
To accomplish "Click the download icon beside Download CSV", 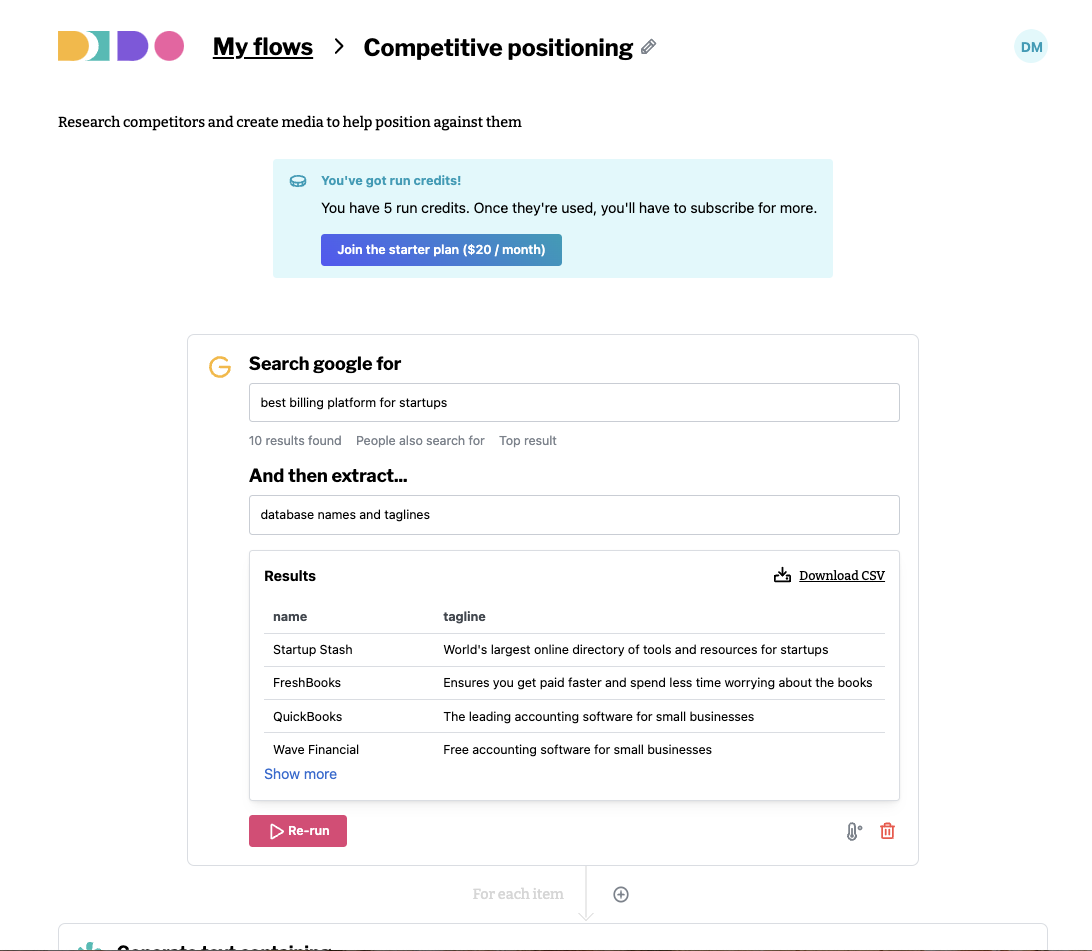I will pos(782,575).
